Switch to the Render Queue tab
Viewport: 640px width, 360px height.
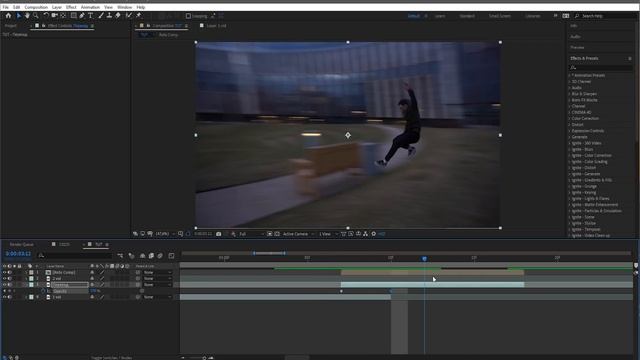pos(22,244)
